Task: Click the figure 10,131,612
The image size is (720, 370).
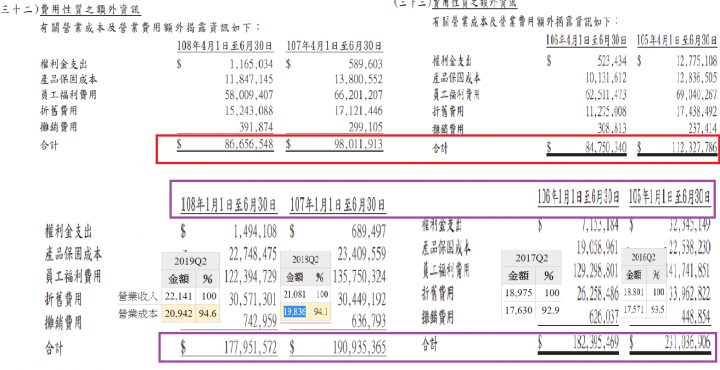Action: tap(606, 78)
